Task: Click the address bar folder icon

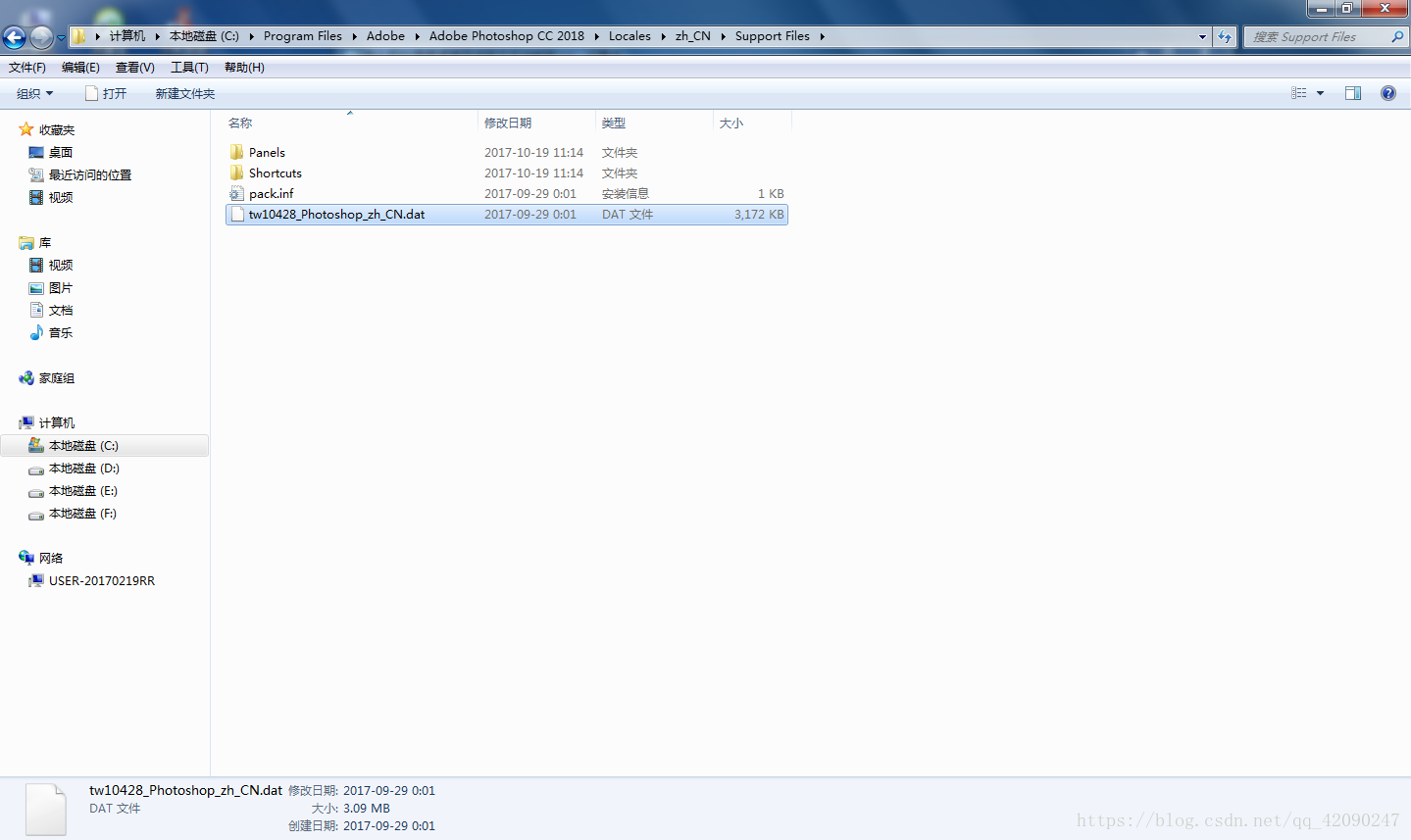Action: pos(78,36)
